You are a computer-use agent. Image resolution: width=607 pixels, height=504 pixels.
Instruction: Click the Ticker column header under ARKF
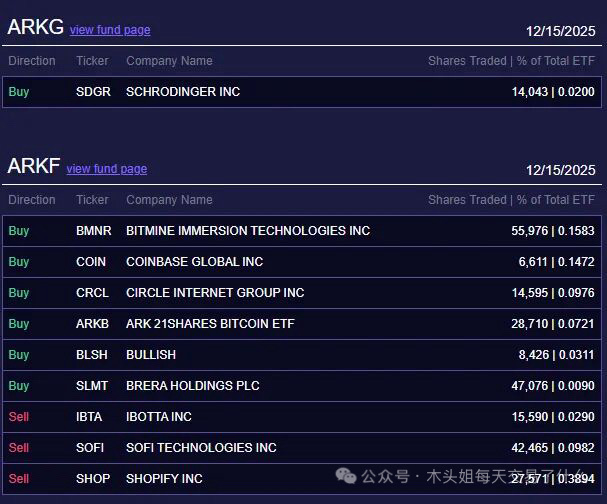[x=92, y=200]
